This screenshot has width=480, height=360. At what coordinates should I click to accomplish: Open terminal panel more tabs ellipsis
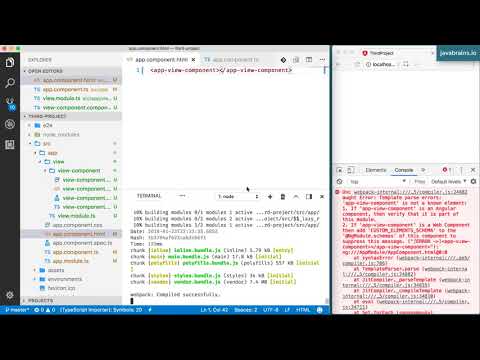182,196
